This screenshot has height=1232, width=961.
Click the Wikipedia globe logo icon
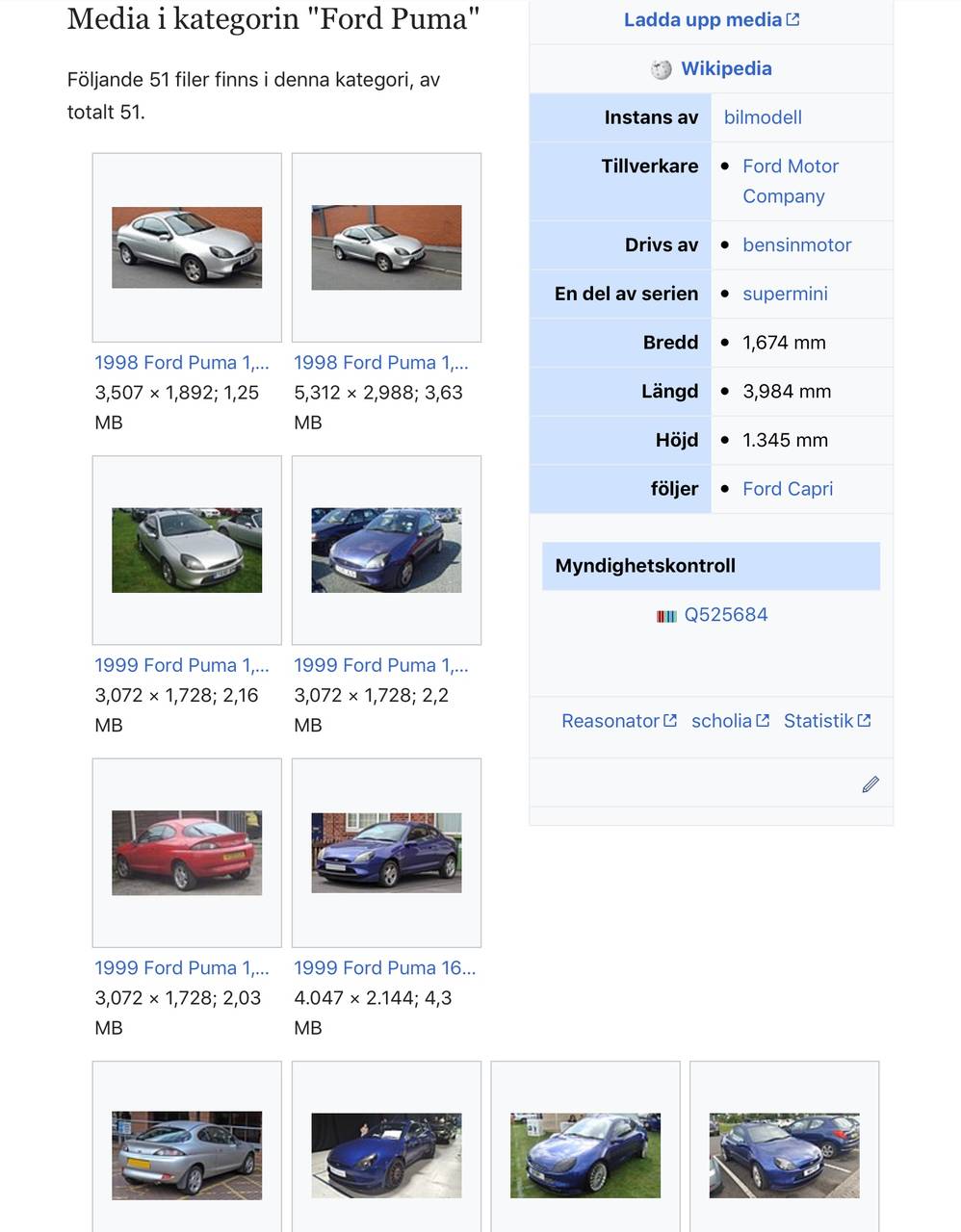(x=661, y=69)
